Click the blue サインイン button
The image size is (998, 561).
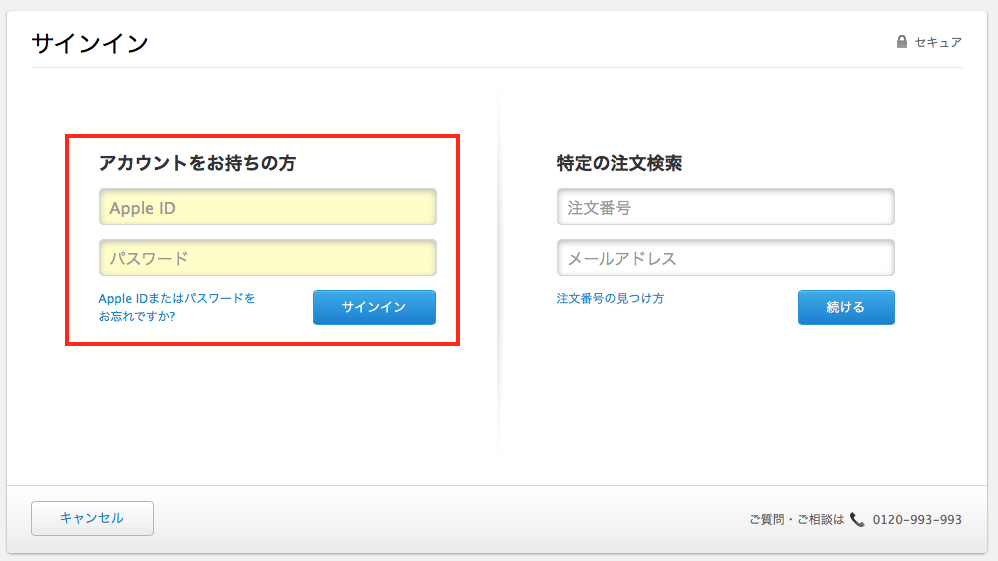tap(374, 308)
